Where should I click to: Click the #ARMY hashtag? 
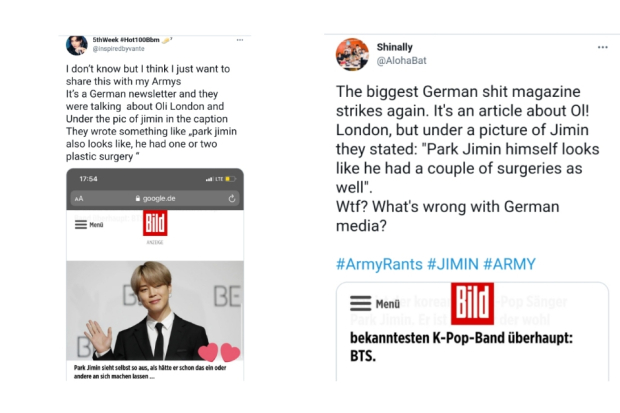click(510, 264)
